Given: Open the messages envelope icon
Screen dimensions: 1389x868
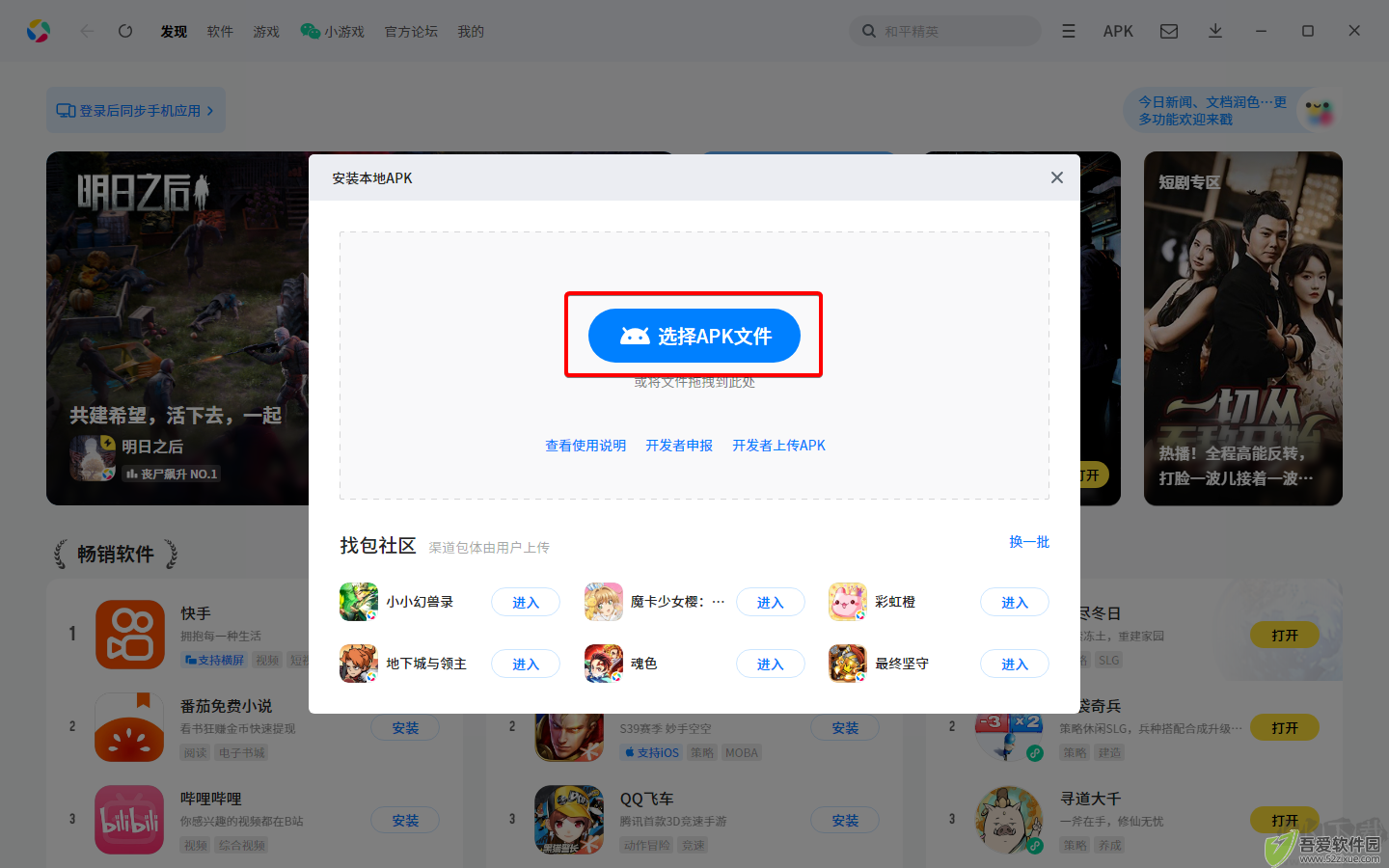Looking at the screenshot, I should coord(1169,31).
